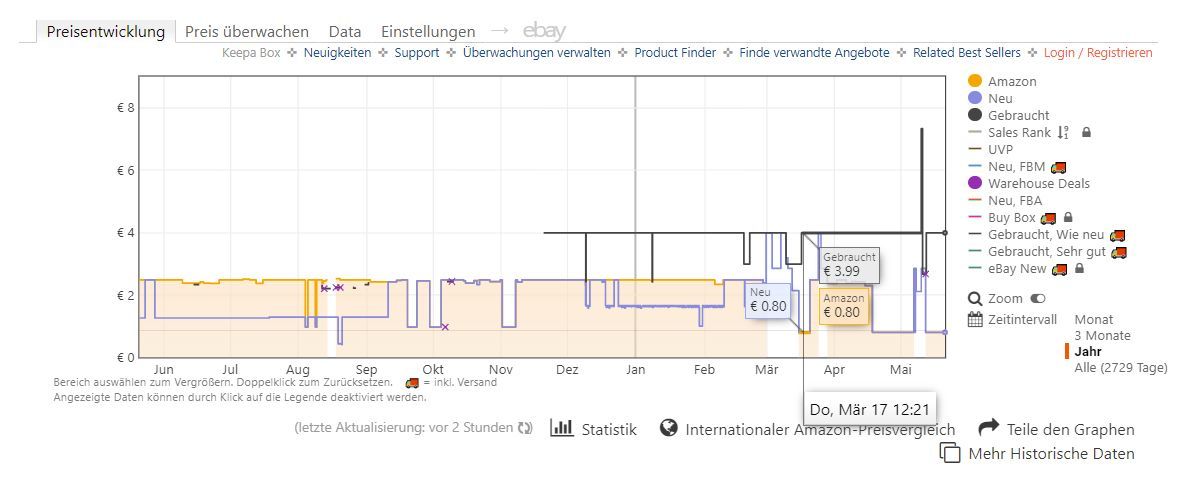Click the lock icon beside Sales Rank
This screenshot has width=1180, height=478.
(1086, 132)
